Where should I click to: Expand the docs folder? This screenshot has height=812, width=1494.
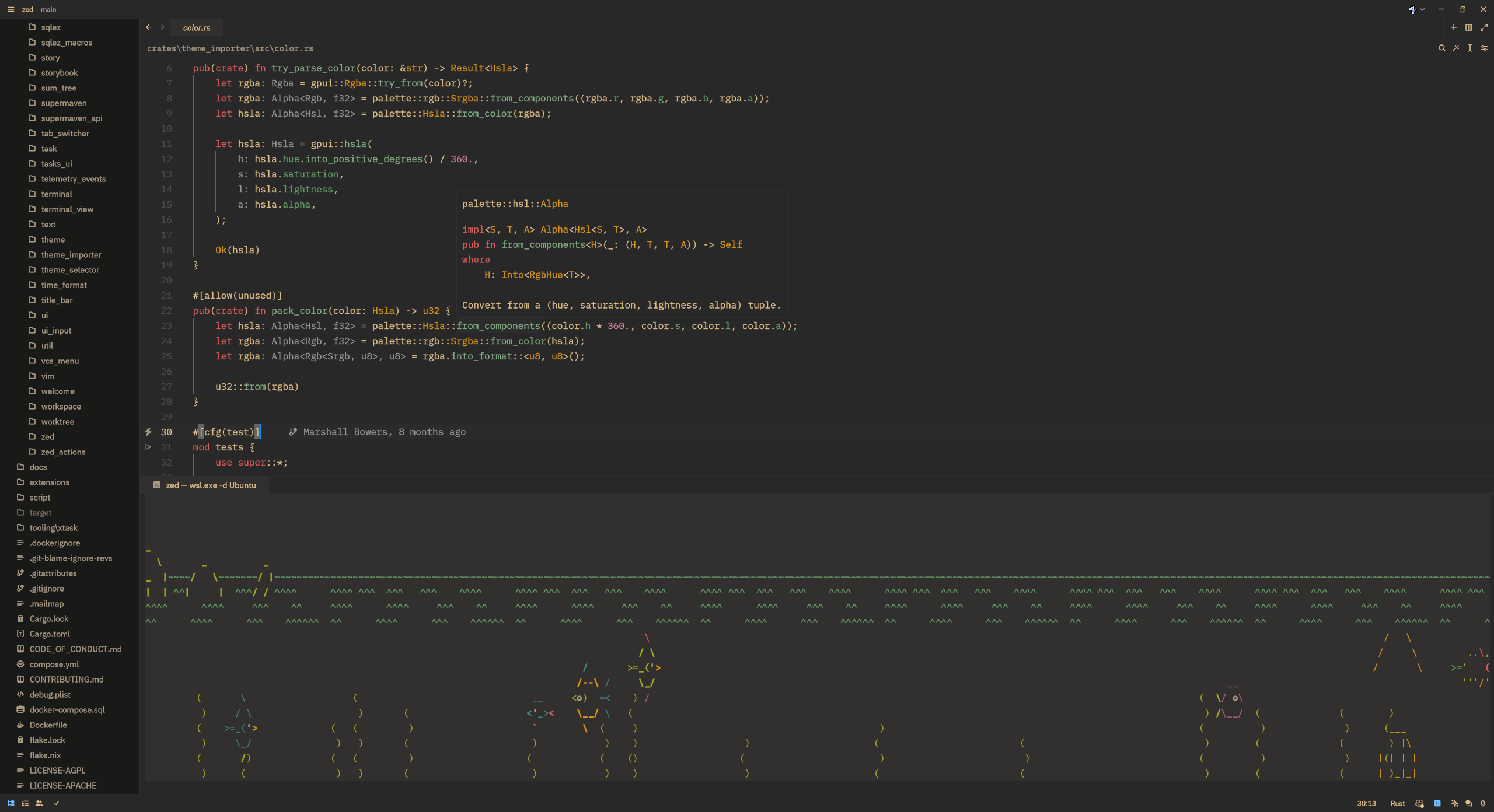[x=69, y=467]
